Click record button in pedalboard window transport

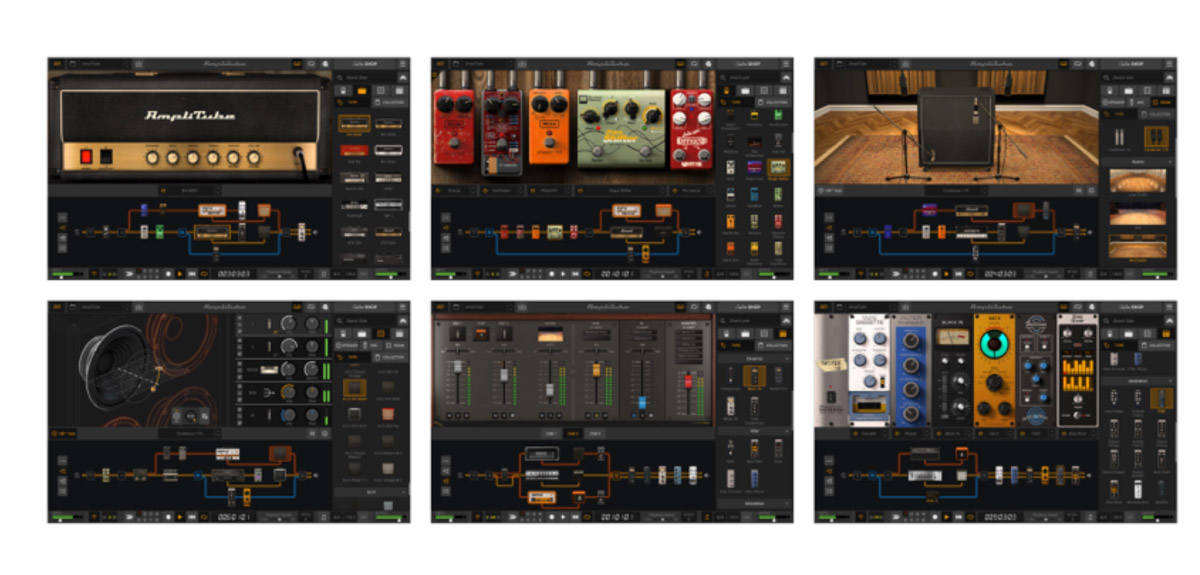(x=552, y=273)
